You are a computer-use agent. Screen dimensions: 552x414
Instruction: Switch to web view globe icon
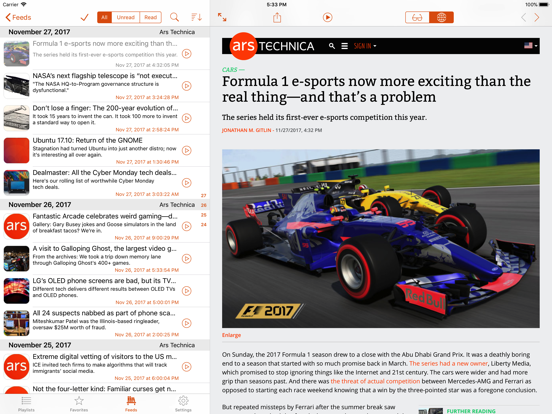click(441, 17)
